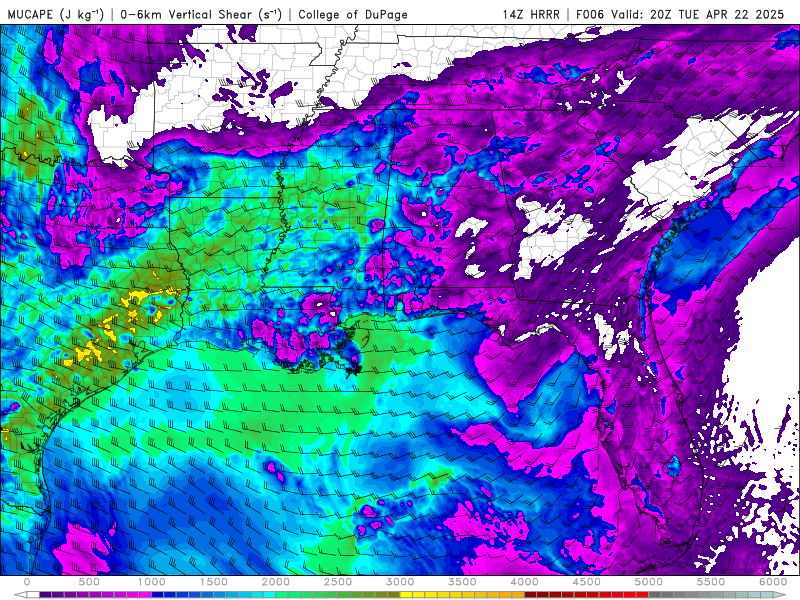Click the "2000" colorbar tick label

pos(276,582)
